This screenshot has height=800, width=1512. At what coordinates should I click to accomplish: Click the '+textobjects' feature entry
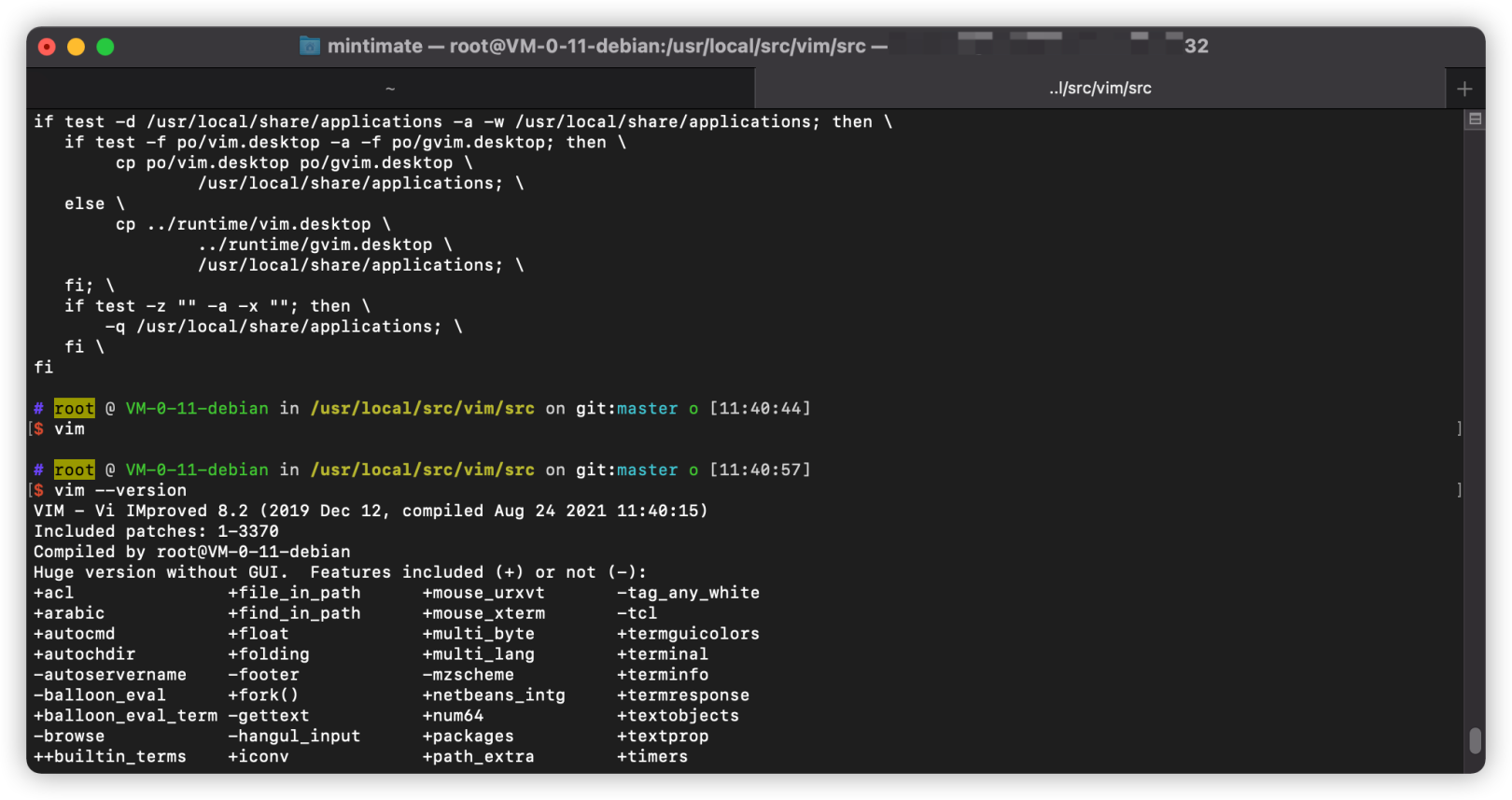pos(678,716)
